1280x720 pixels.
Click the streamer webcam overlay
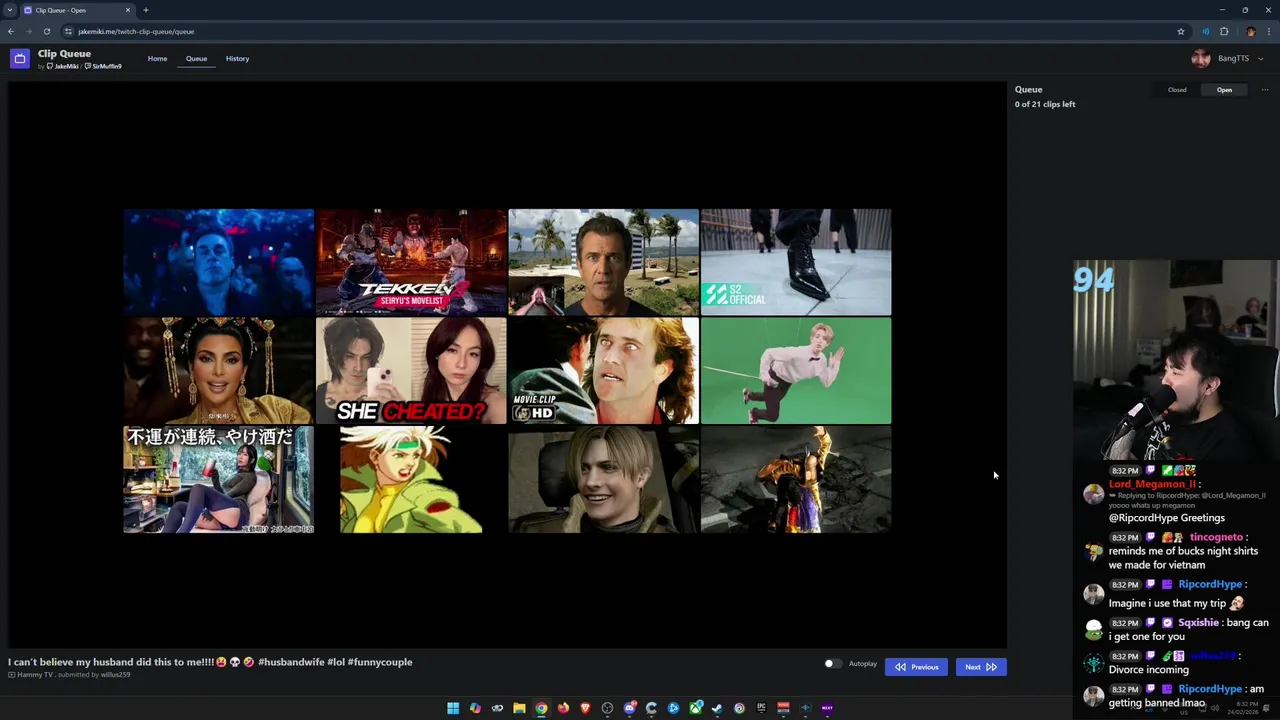click(1176, 360)
